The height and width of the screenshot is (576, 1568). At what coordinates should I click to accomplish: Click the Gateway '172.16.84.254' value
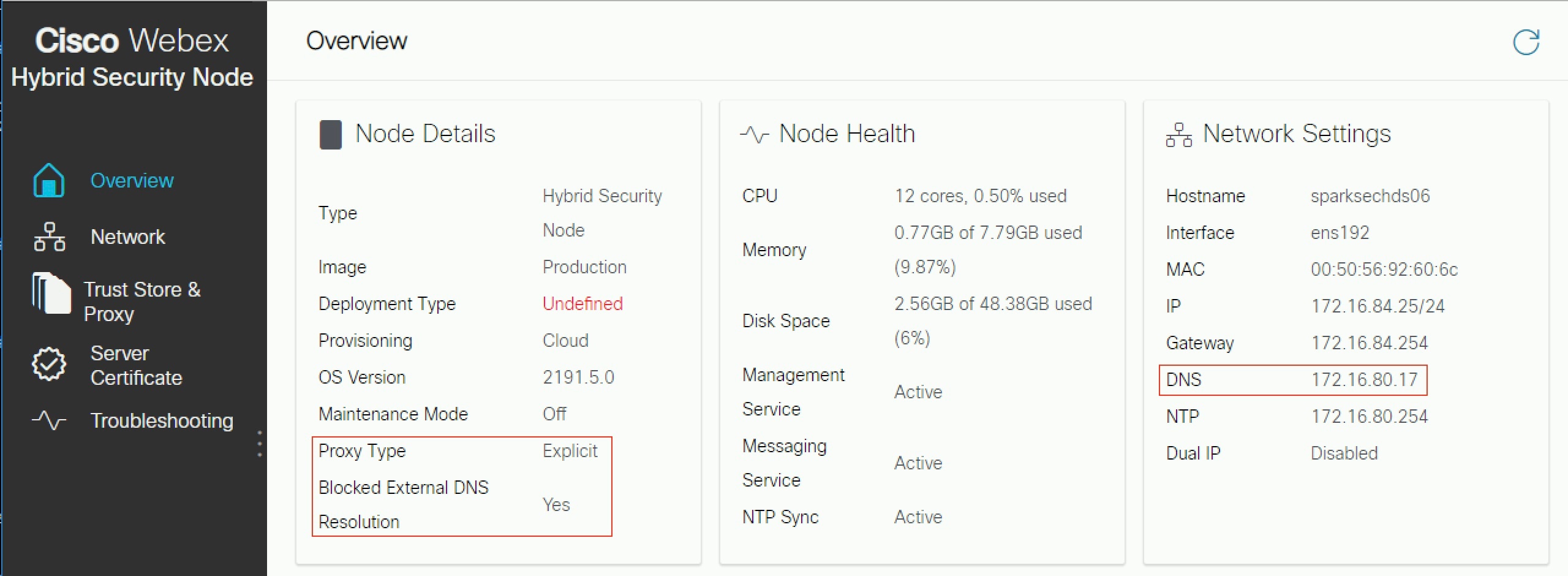coord(1369,343)
